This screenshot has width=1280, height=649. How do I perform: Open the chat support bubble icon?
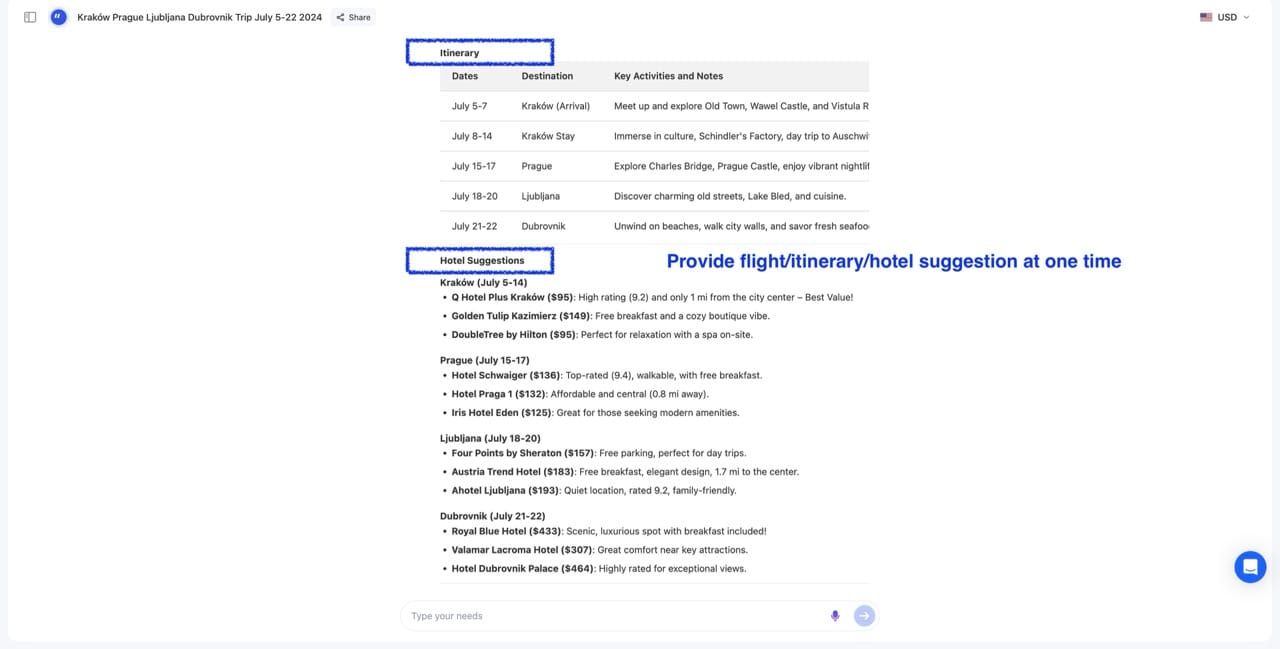coord(1249,566)
